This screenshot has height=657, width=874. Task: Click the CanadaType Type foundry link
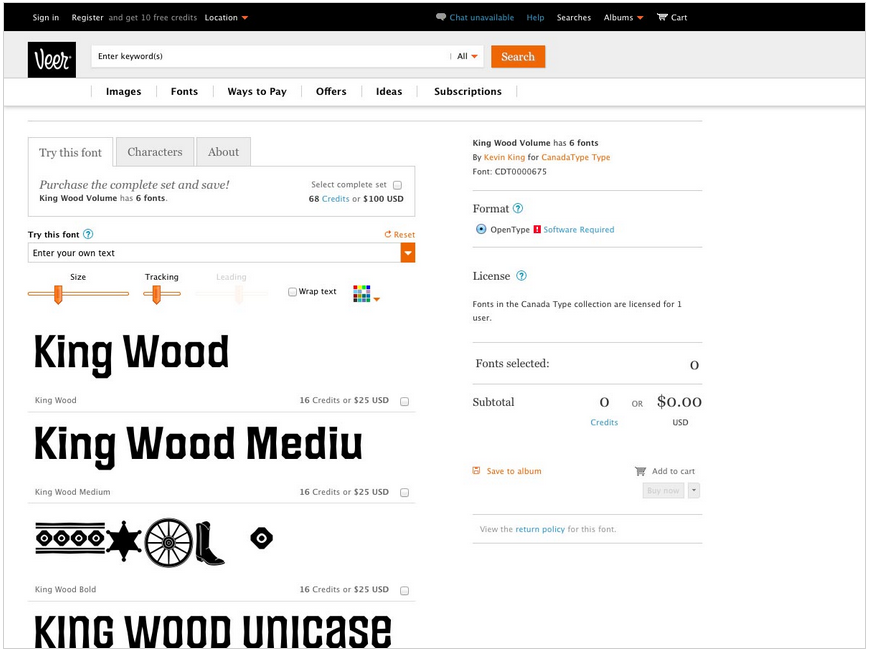[576, 157]
